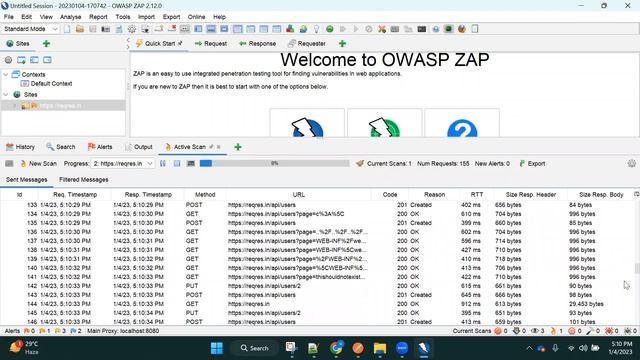Image resolution: width=640 pixels, height=360 pixels.
Task: Open the Analyse menu
Action: tap(71, 17)
